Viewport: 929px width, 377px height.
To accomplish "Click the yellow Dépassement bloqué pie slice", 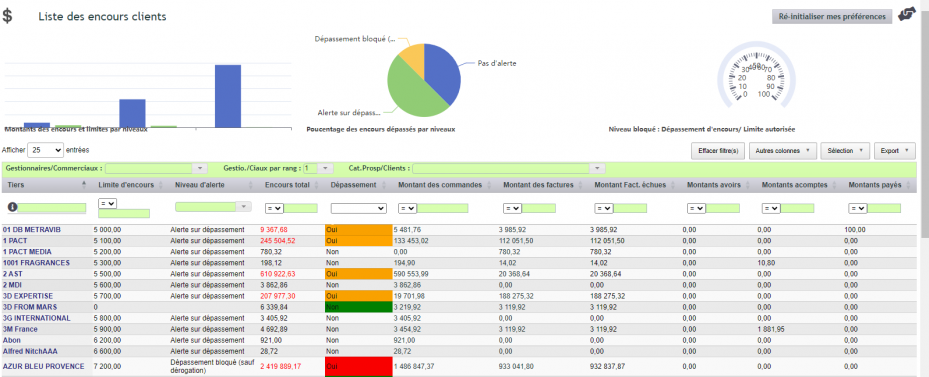I will (413, 59).
